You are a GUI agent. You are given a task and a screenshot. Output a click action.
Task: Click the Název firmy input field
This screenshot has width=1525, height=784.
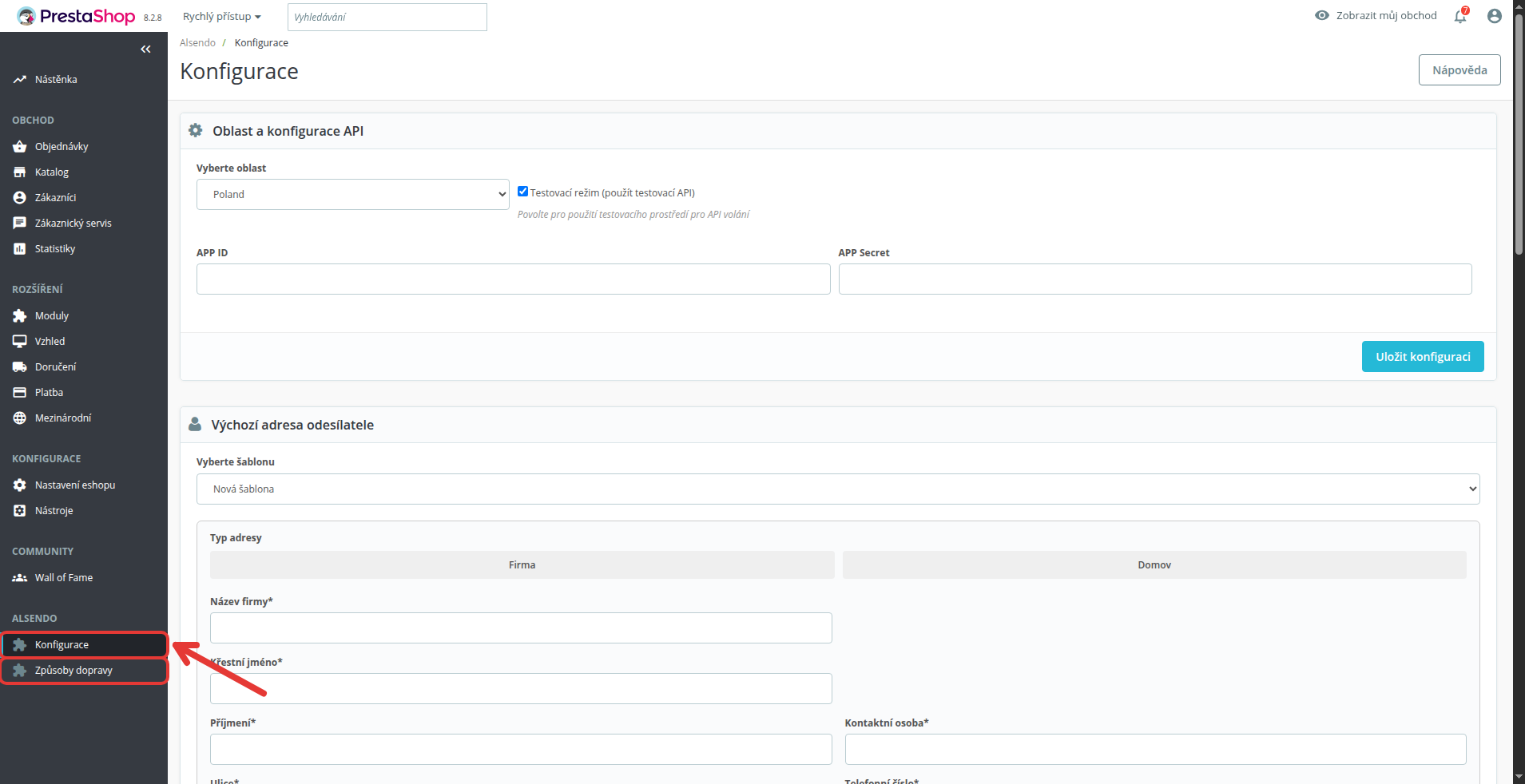pos(521,628)
